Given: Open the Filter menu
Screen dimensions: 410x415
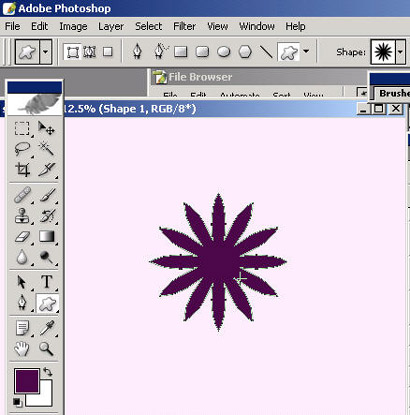Looking at the screenshot, I should coord(184,26).
